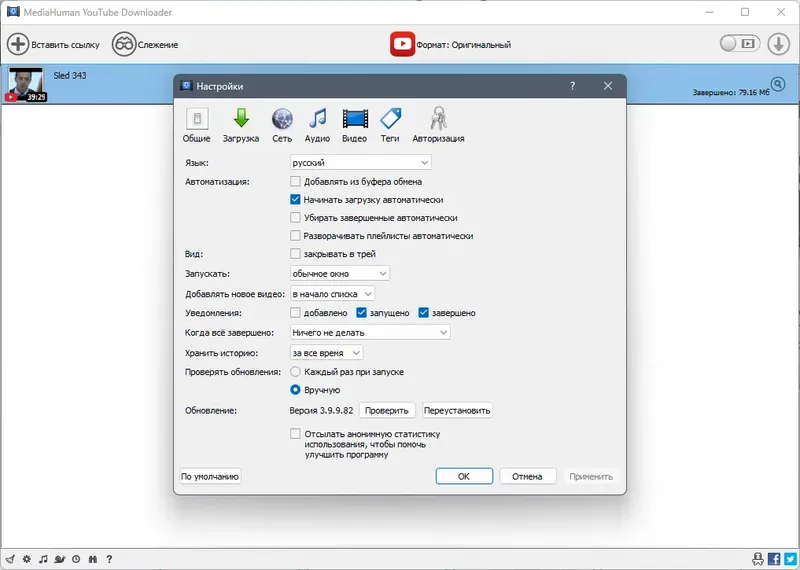Enable 'Убирать завершенные автоматически' checkbox
The width and height of the screenshot is (800, 570).
tap(295, 218)
